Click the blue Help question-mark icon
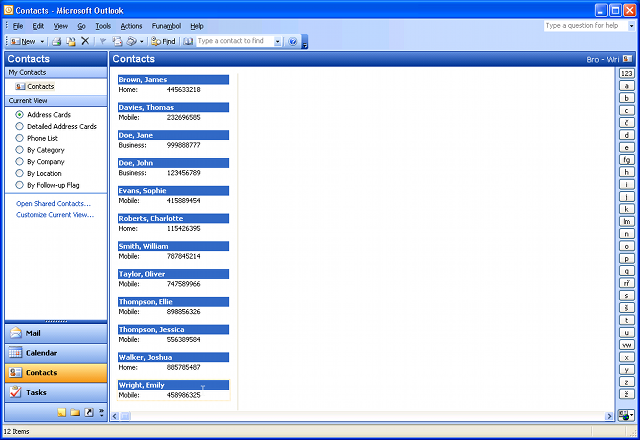The height and width of the screenshot is (440, 640). coord(293,41)
